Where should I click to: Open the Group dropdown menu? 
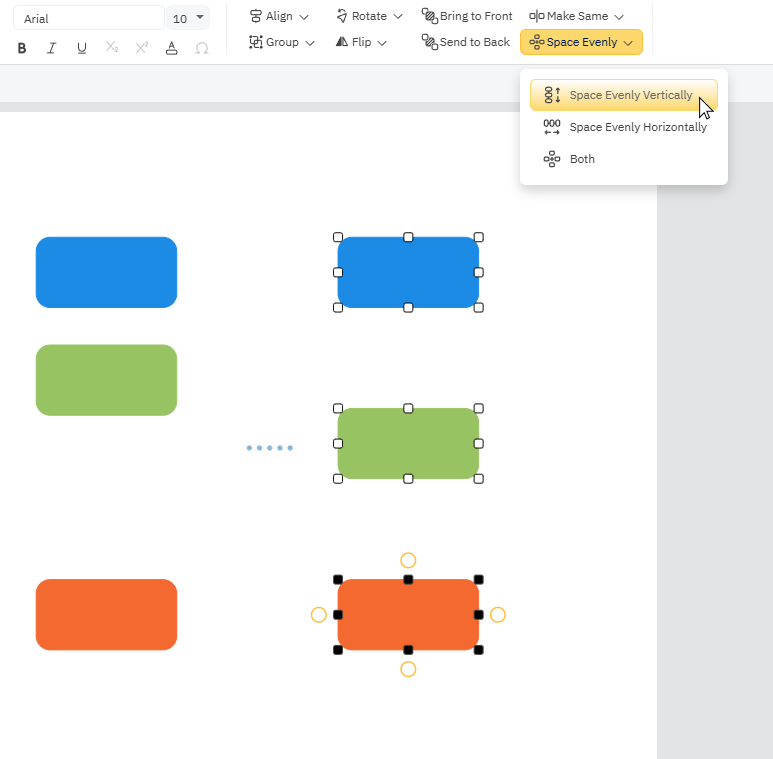pyautogui.click(x=282, y=42)
